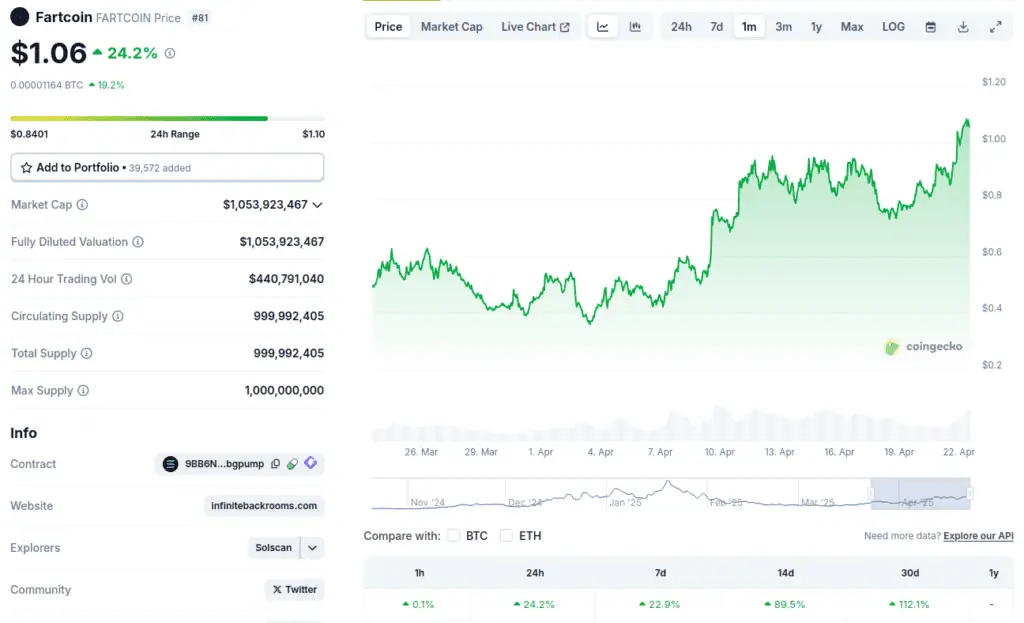Switch to line chart view icon

click(603, 27)
